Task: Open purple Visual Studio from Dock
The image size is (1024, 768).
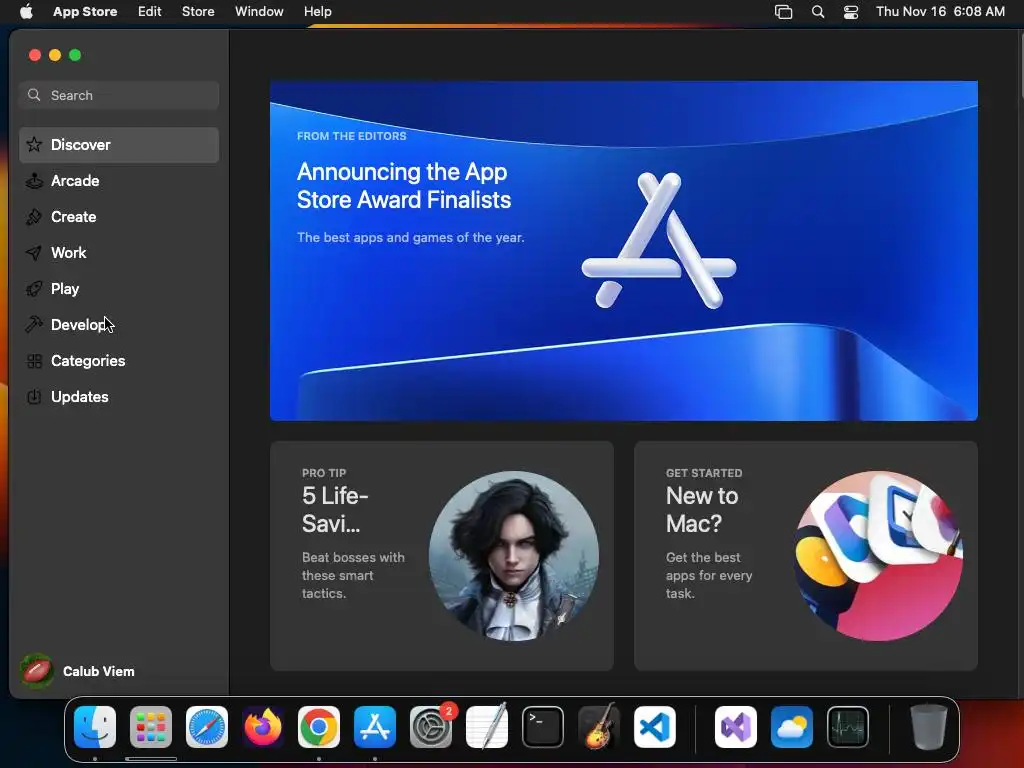Action: [x=736, y=727]
